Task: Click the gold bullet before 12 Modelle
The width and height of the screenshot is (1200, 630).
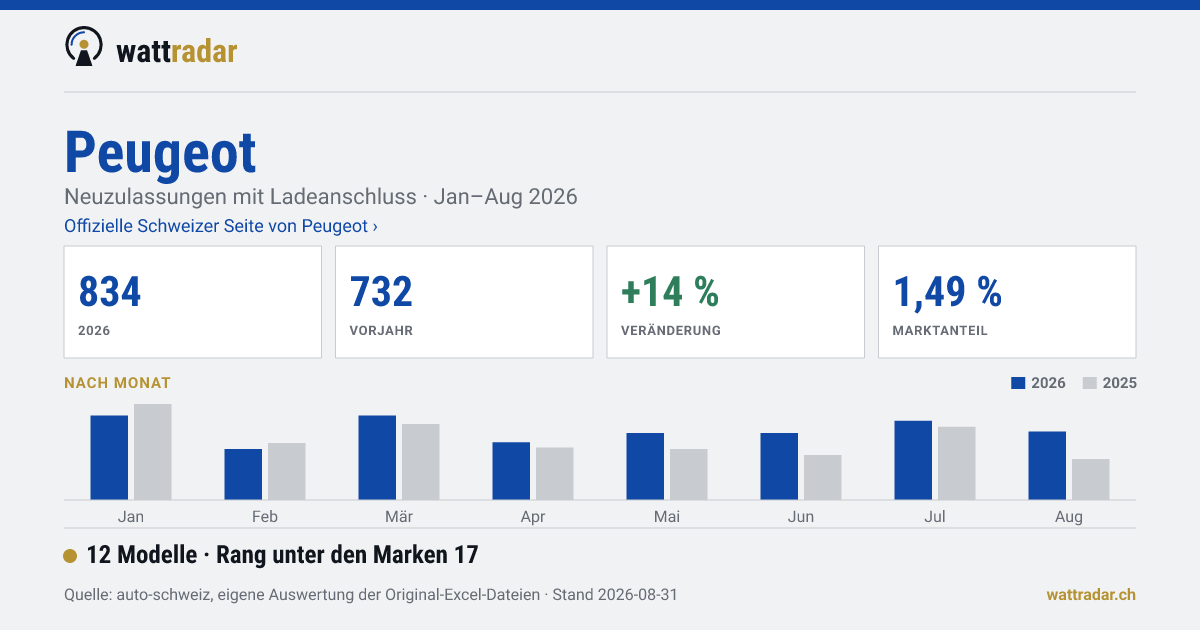Action: pos(70,556)
